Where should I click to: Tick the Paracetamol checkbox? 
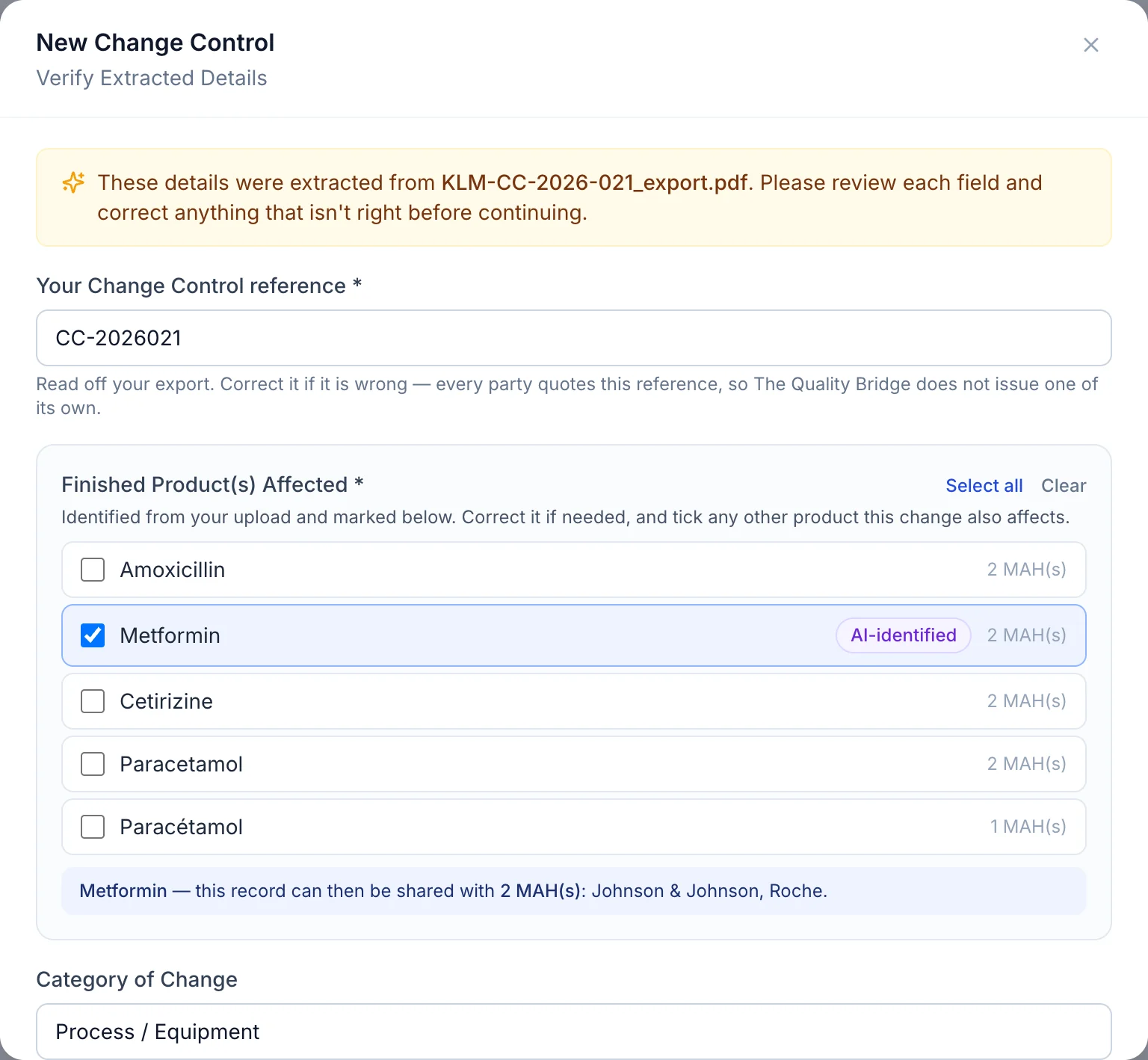tap(93, 764)
